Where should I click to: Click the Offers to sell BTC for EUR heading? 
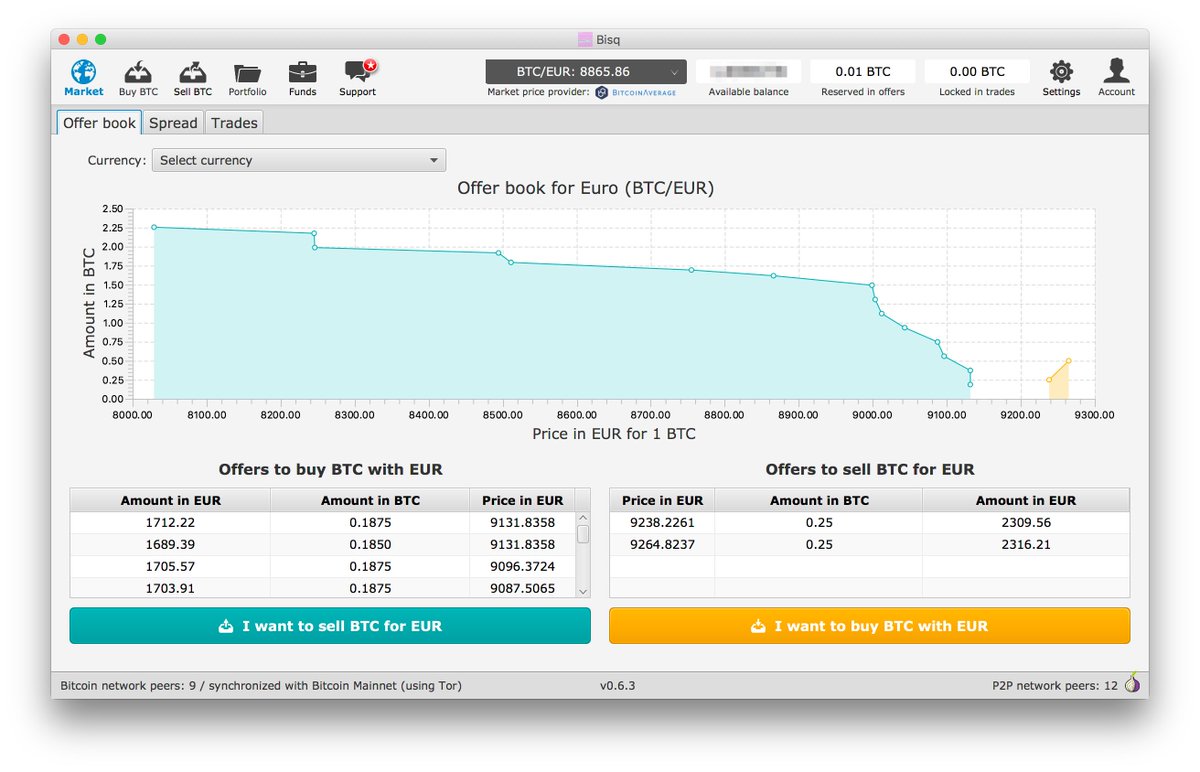tap(869, 469)
